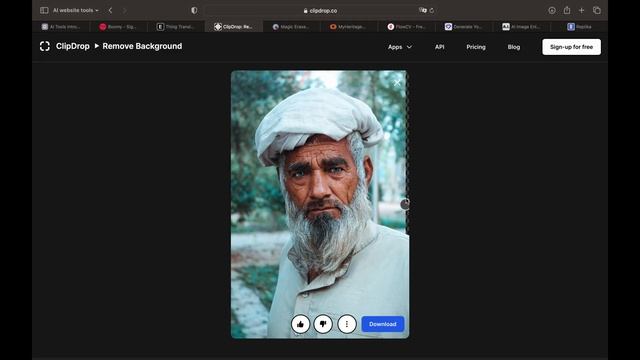Click the Safari share icon

point(567,10)
